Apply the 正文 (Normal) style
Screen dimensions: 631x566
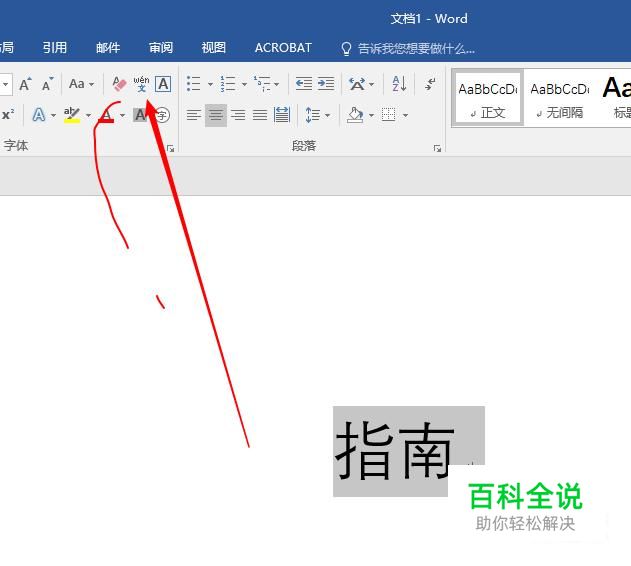pos(487,98)
